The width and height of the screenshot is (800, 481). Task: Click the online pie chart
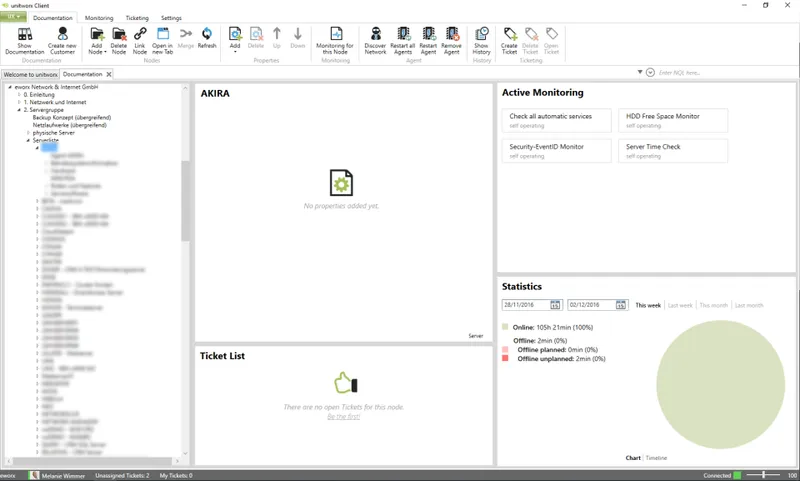point(720,385)
